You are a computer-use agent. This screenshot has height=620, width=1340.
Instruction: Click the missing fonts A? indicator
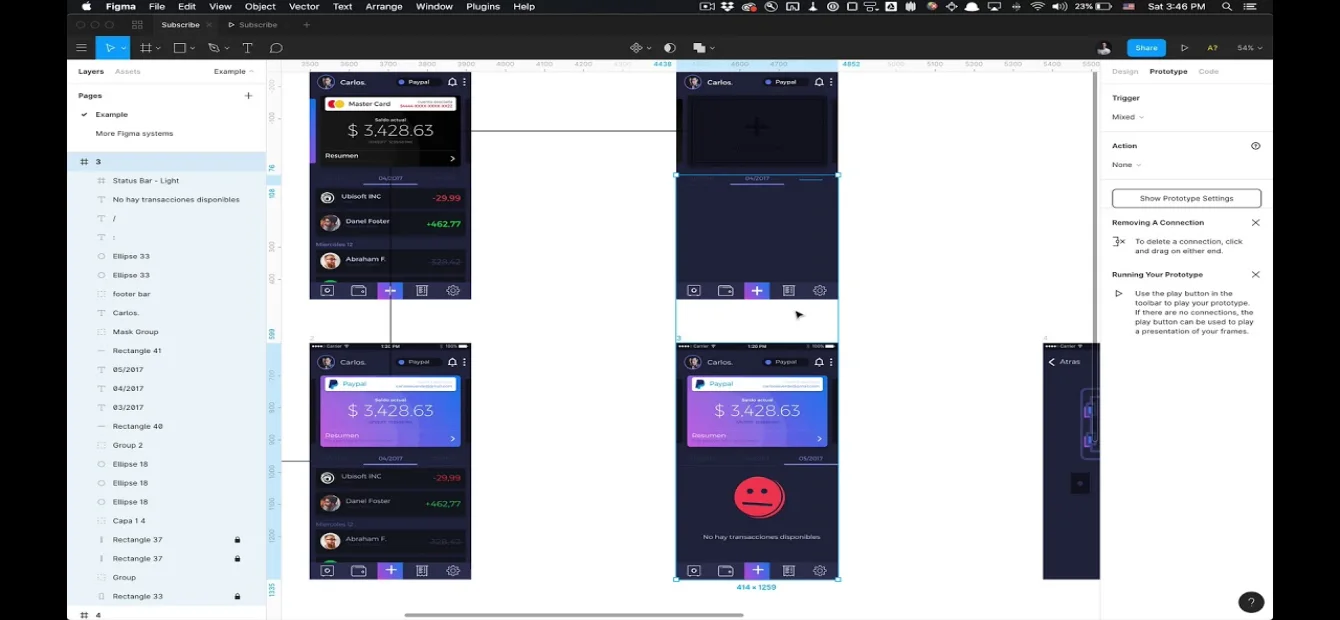point(1212,48)
